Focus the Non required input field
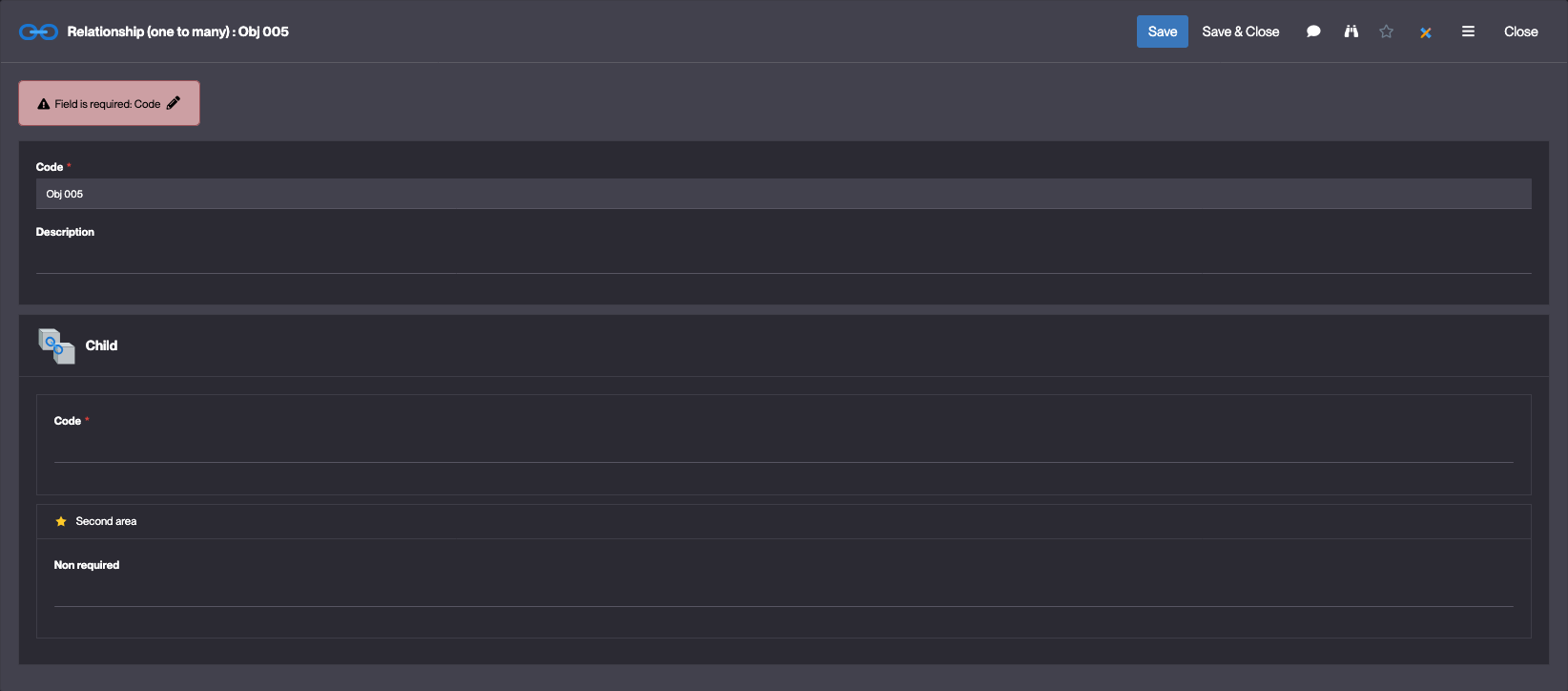The width and height of the screenshot is (1568, 691). tap(782, 592)
